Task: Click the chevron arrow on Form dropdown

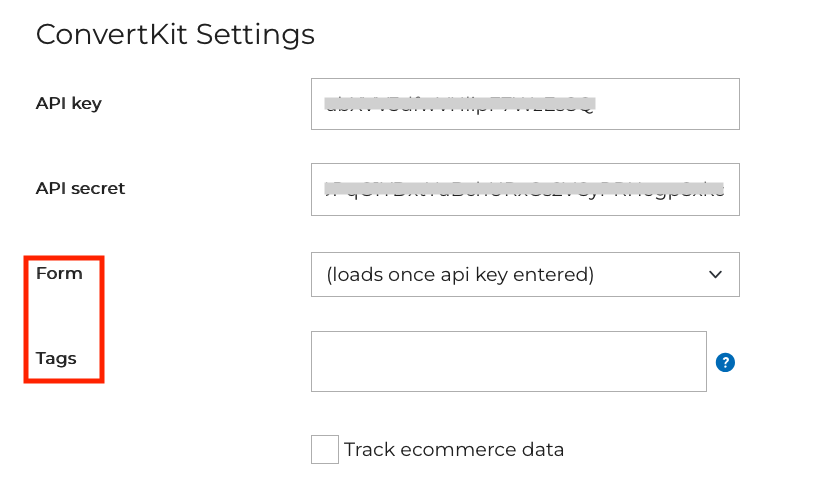Action: (x=715, y=275)
